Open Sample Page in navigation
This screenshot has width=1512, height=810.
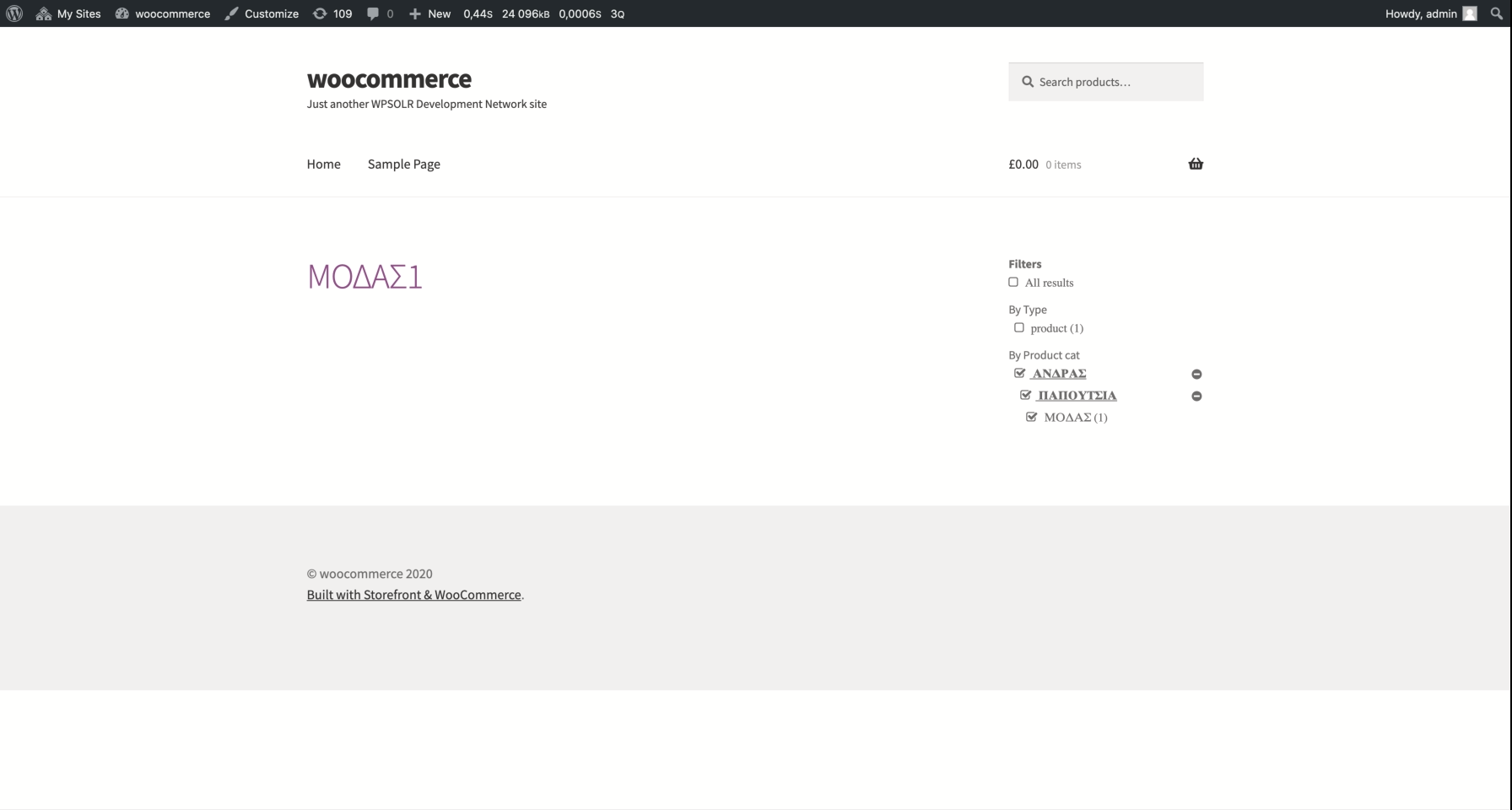click(403, 164)
